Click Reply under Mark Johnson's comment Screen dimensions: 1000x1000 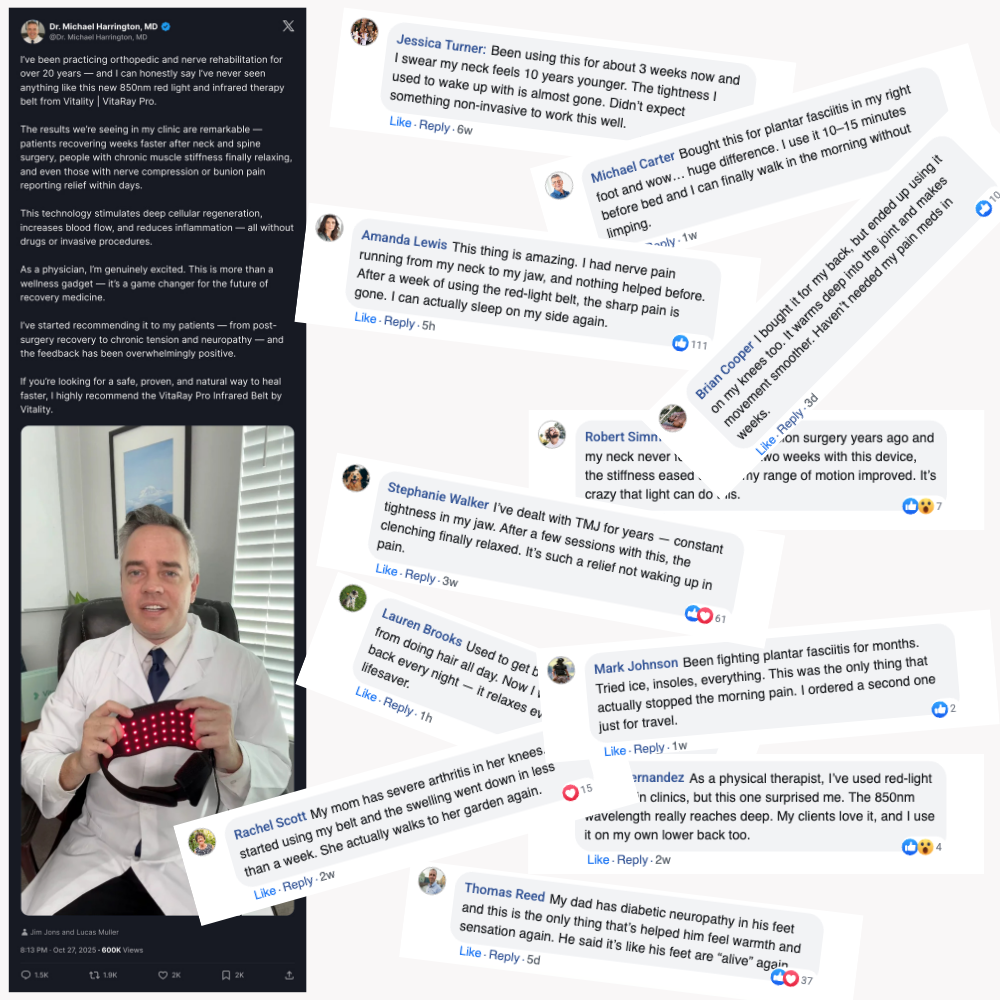[x=649, y=748]
